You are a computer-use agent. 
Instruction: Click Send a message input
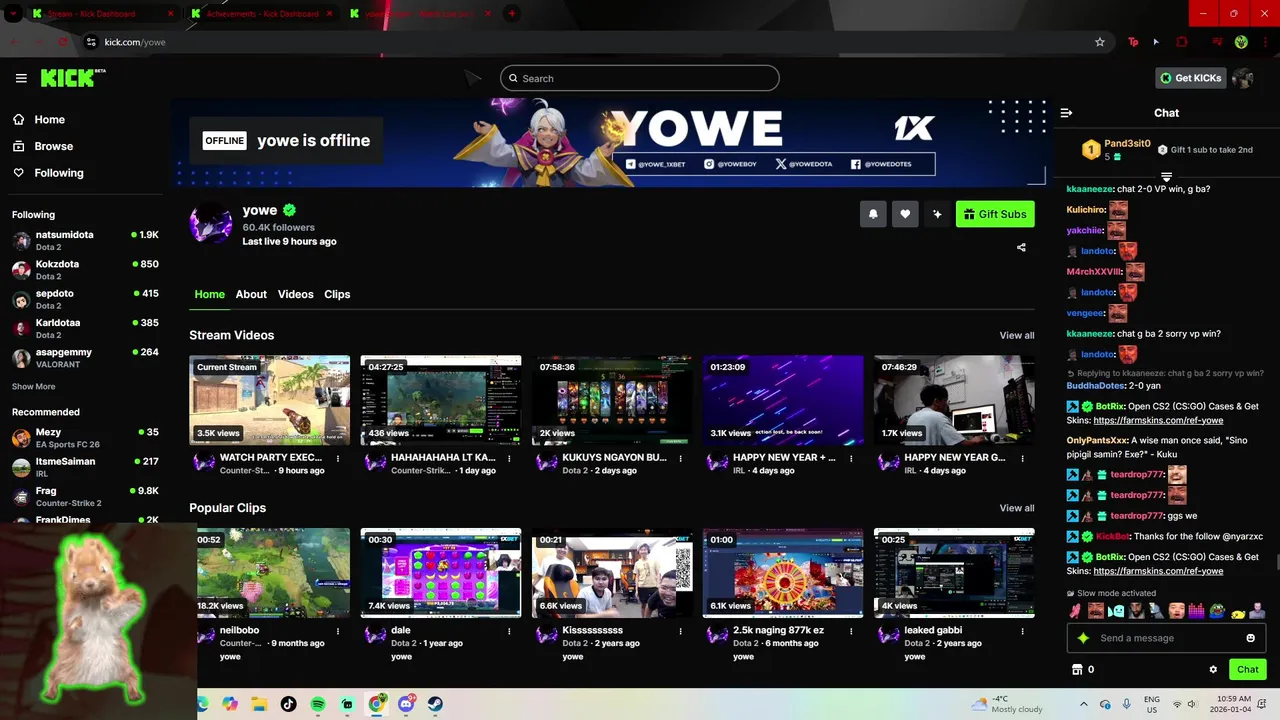click(1166, 638)
